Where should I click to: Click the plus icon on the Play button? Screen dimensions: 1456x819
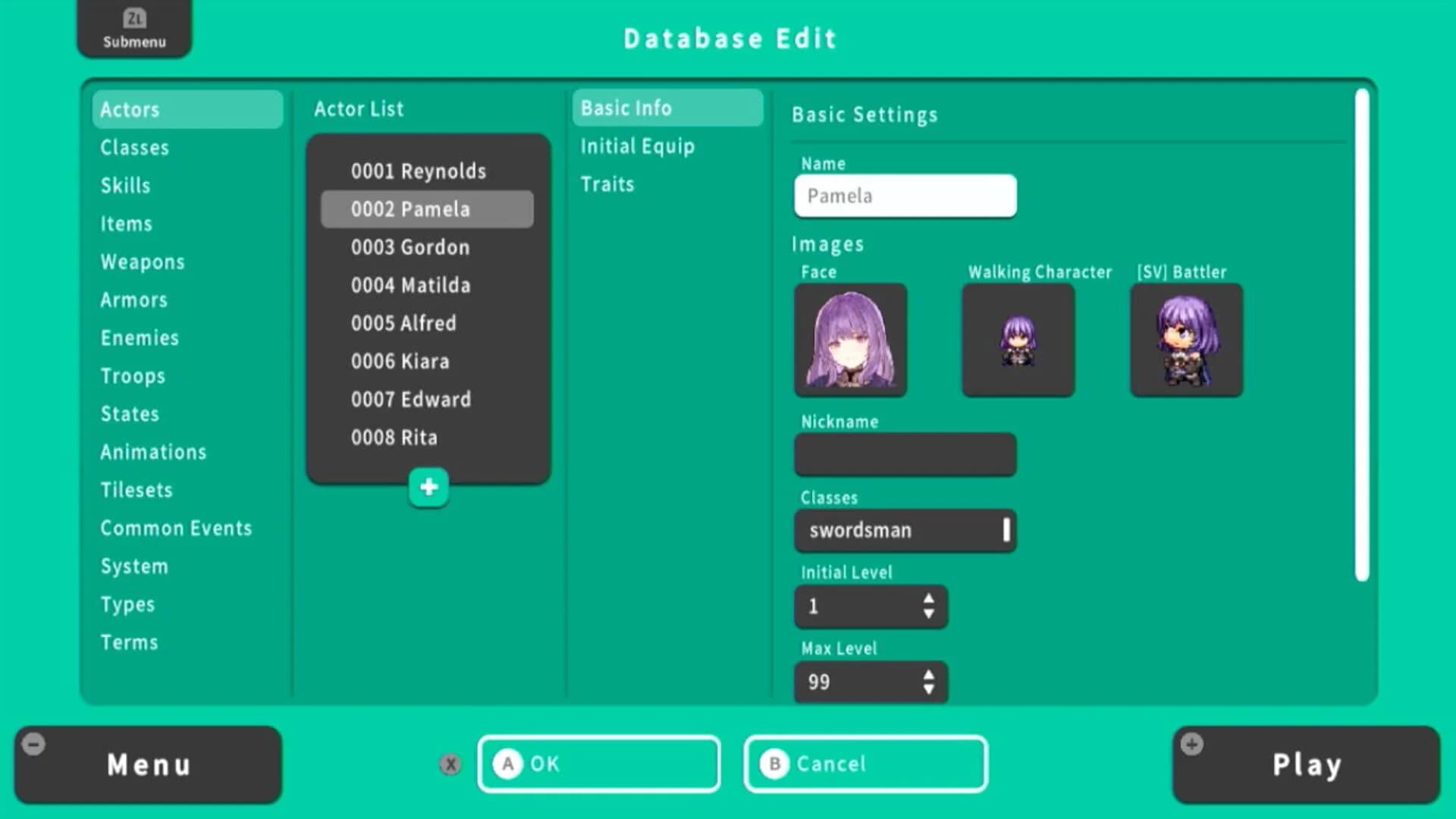point(1192,744)
